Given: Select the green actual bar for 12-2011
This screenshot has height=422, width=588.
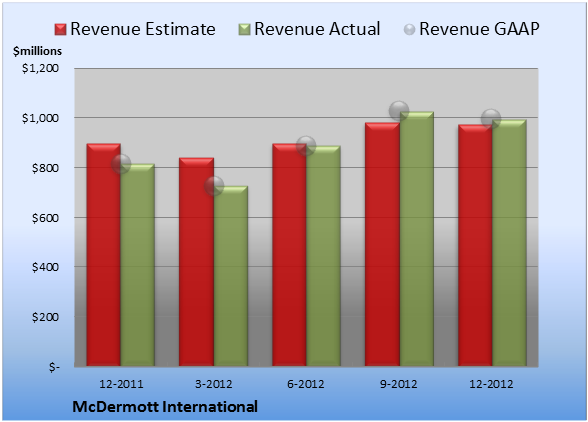Looking at the screenshot, I should (138, 265).
